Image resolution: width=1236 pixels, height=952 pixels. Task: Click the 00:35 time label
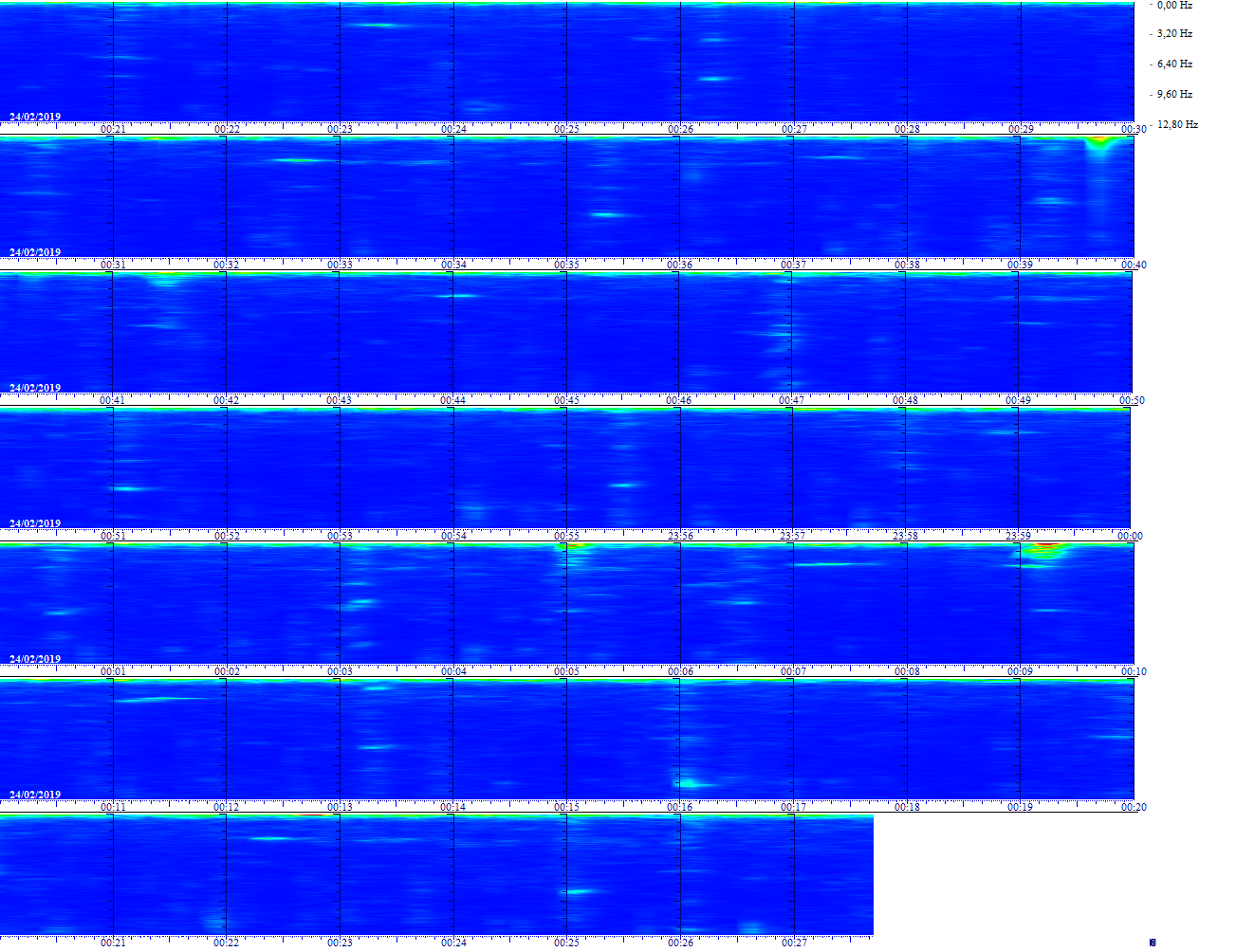pos(566,265)
